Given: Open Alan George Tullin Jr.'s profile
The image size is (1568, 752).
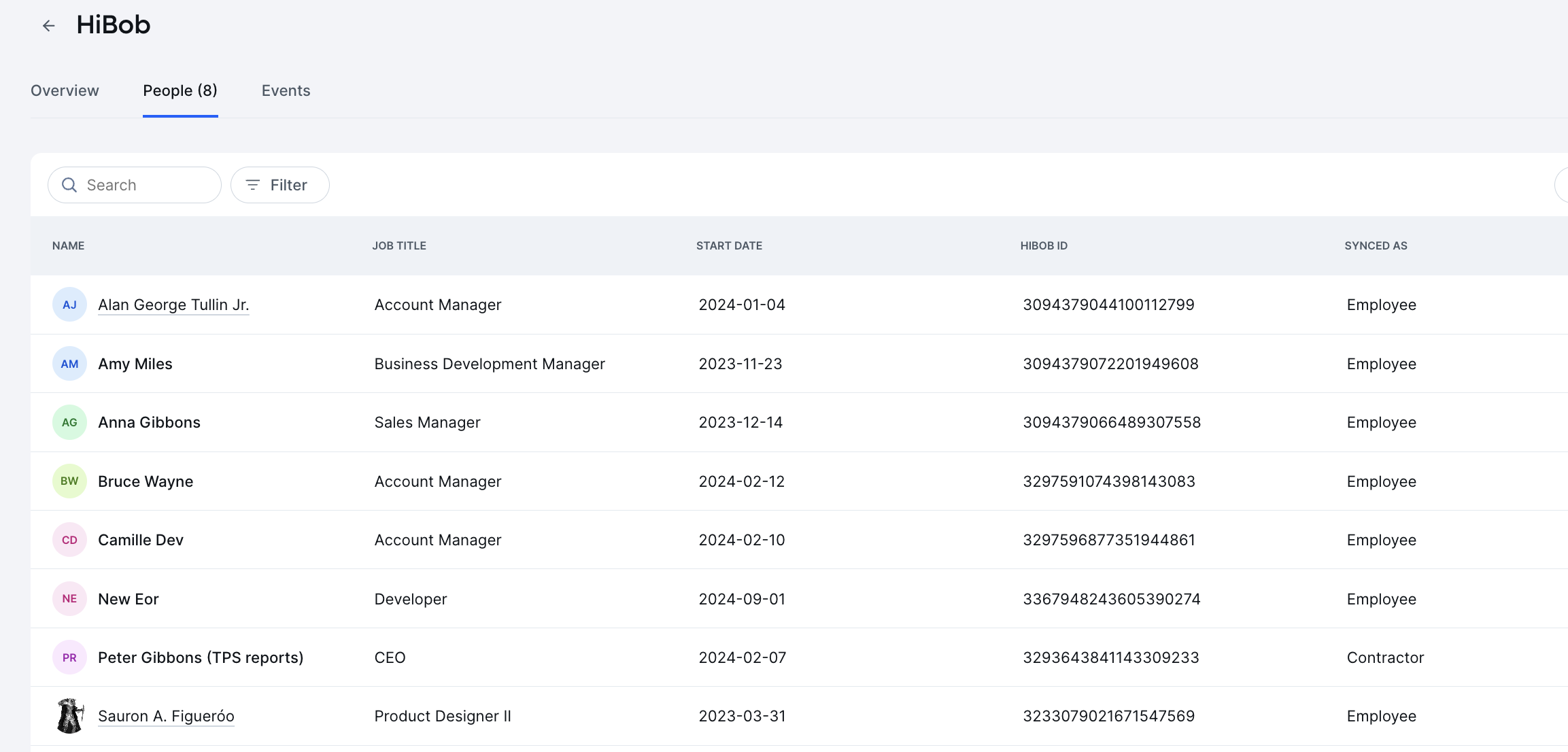Looking at the screenshot, I should click(173, 305).
